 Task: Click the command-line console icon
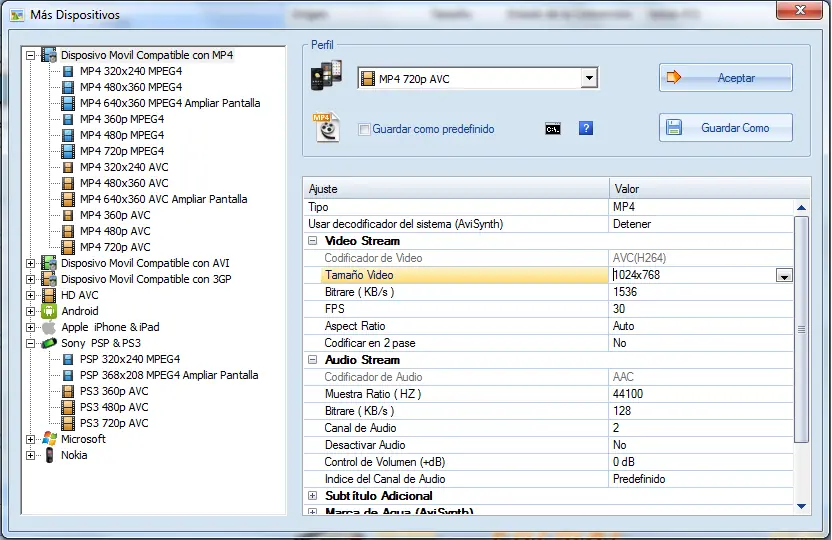point(553,129)
